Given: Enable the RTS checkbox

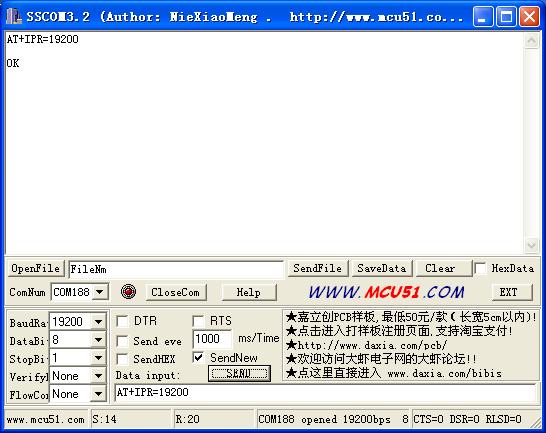Looking at the screenshot, I should (x=198, y=321).
